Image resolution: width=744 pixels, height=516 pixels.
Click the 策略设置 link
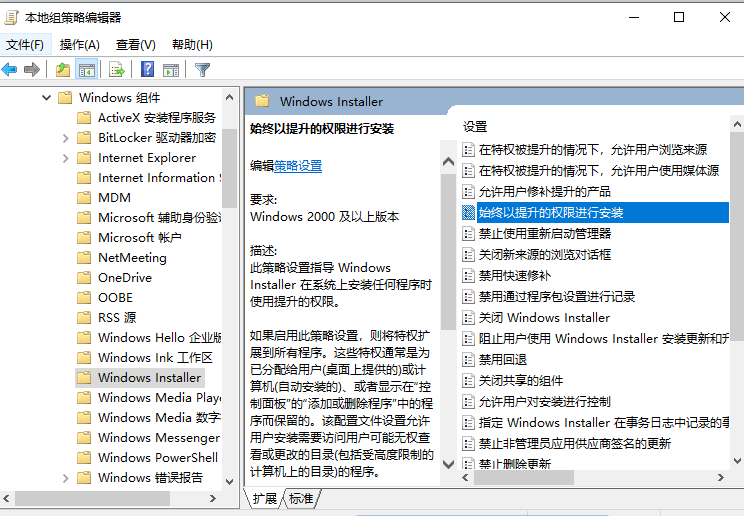click(298, 166)
